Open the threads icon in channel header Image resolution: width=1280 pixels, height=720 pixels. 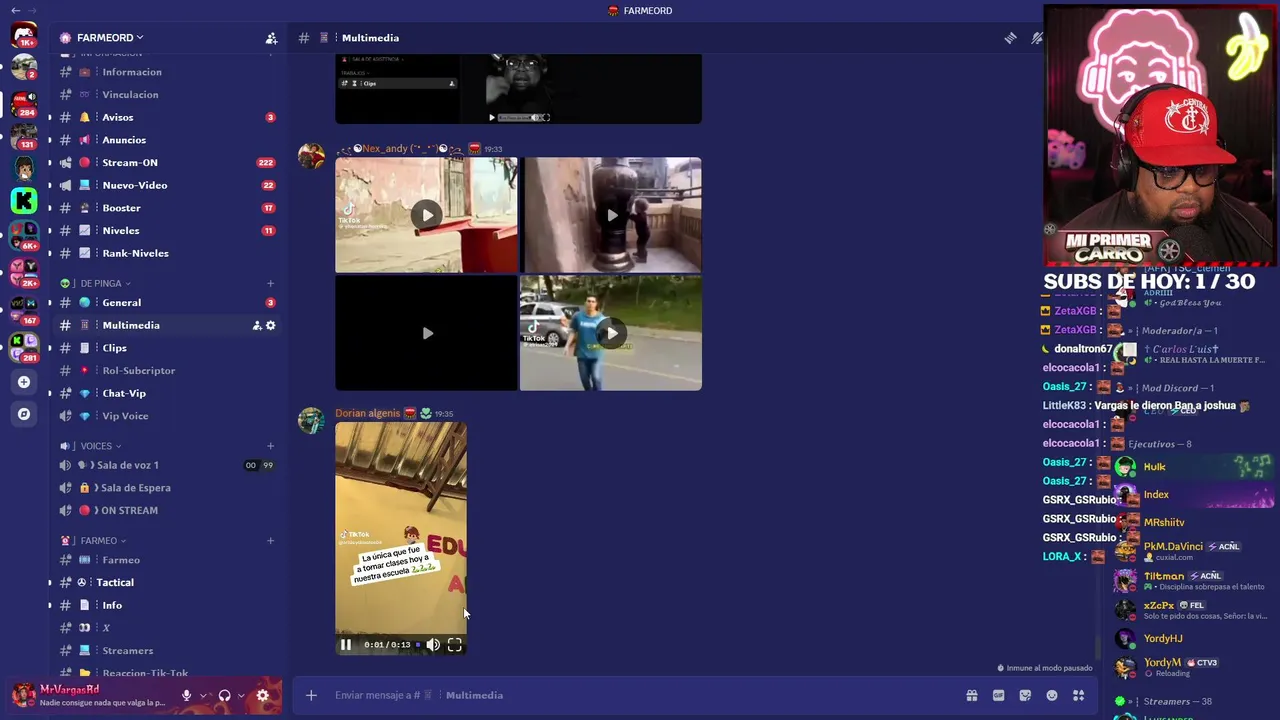1011,38
